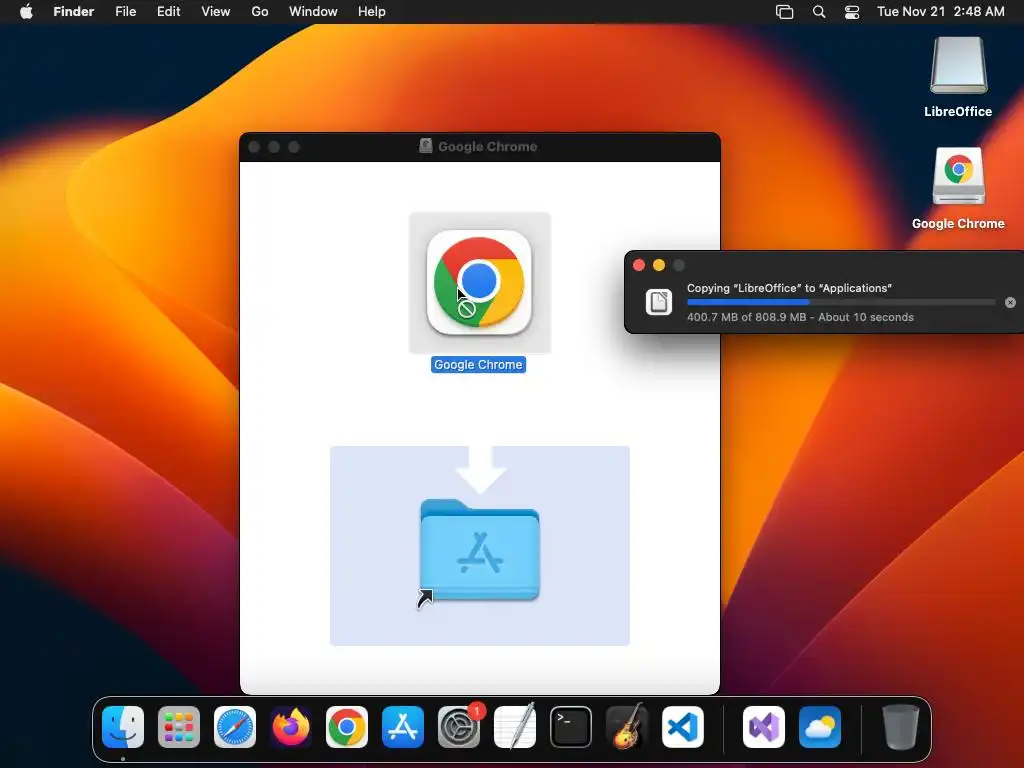The image size is (1024, 768).
Task: Click the date and time in menu bar
Action: click(940, 12)
